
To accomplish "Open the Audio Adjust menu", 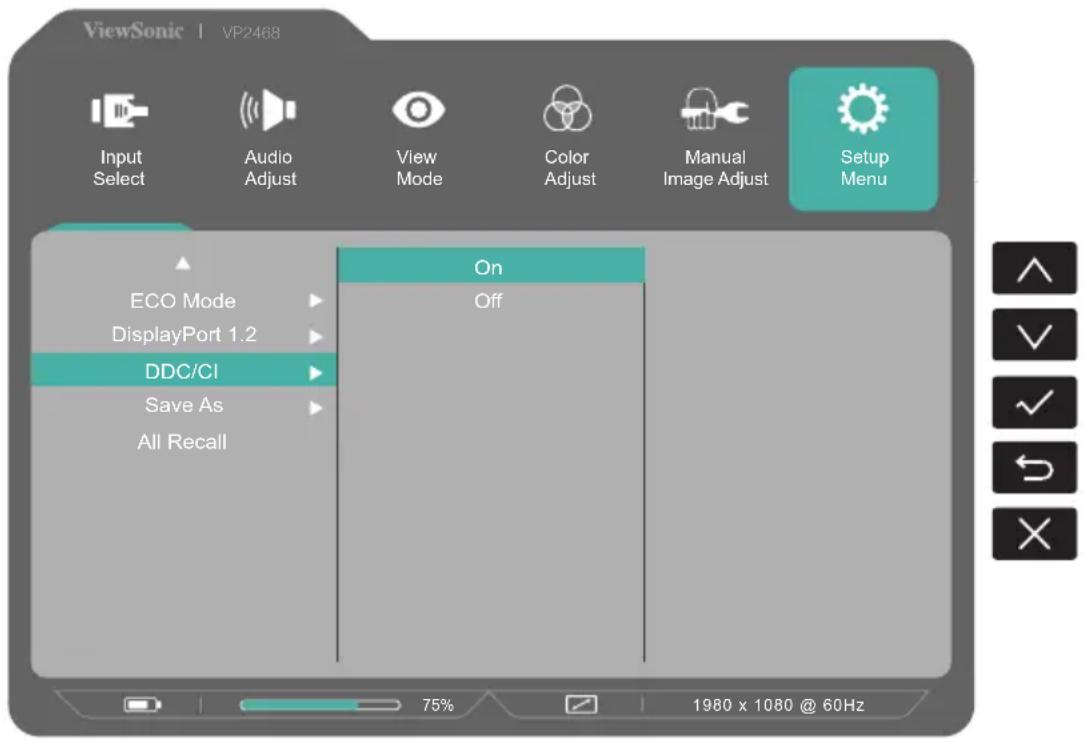I will click(269, 139).
